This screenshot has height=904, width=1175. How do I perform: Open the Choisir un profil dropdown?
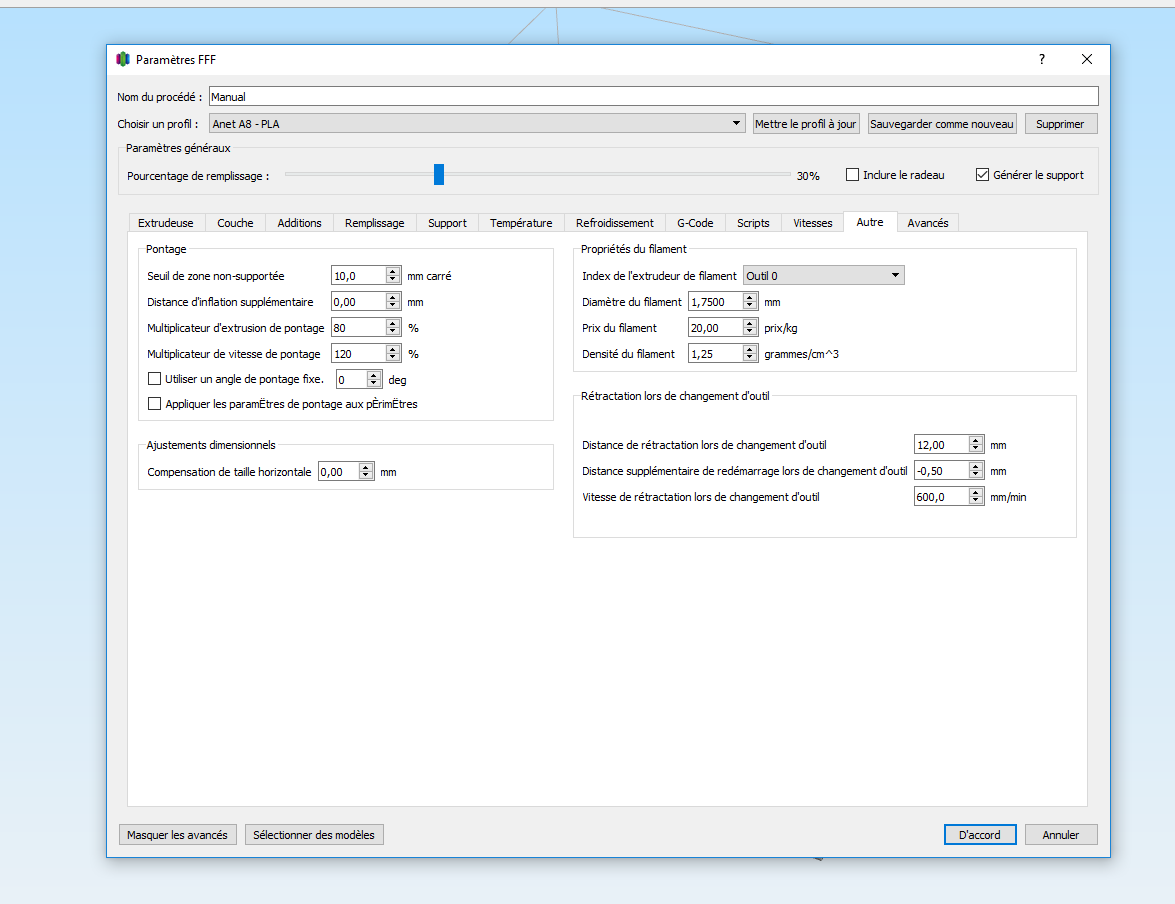[477, 124]
